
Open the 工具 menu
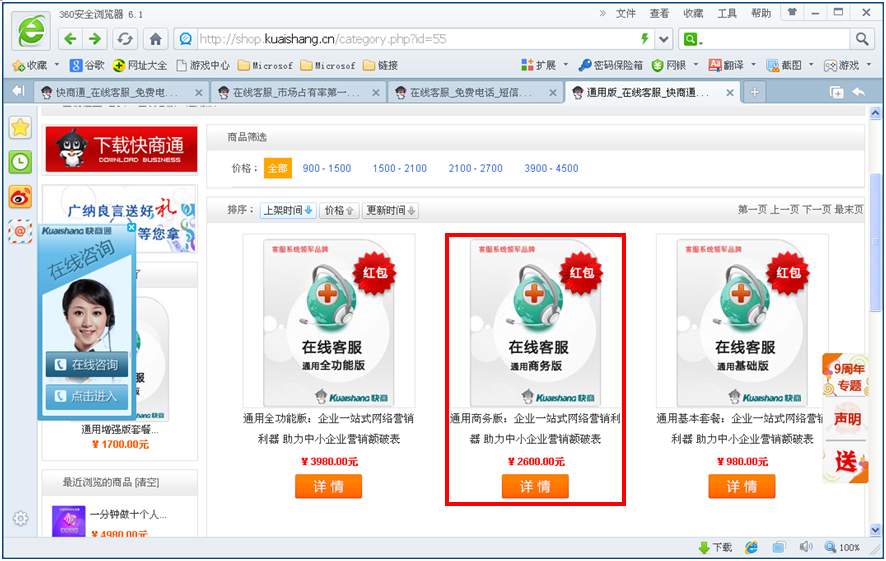727,13
